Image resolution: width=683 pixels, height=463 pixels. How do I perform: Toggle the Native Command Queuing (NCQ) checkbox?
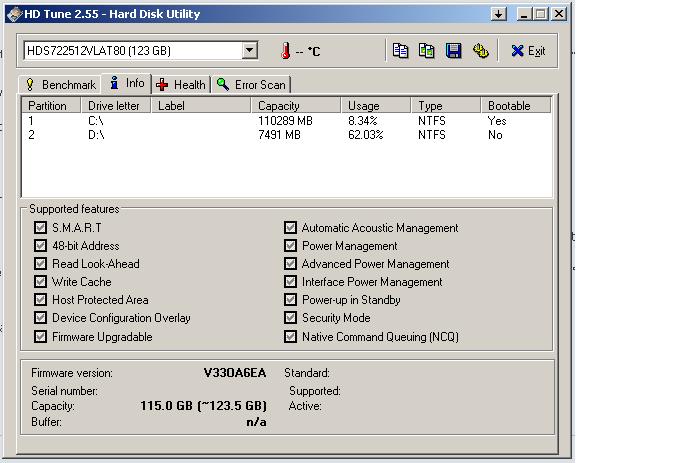[291, 336]
